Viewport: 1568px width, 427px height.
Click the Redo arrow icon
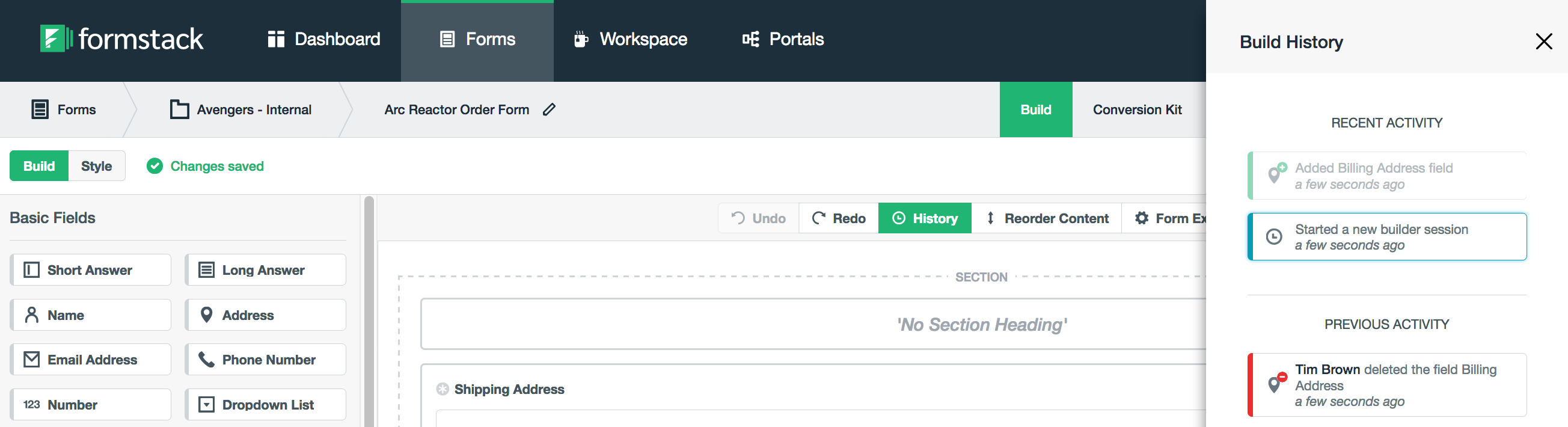pos(819,218)
